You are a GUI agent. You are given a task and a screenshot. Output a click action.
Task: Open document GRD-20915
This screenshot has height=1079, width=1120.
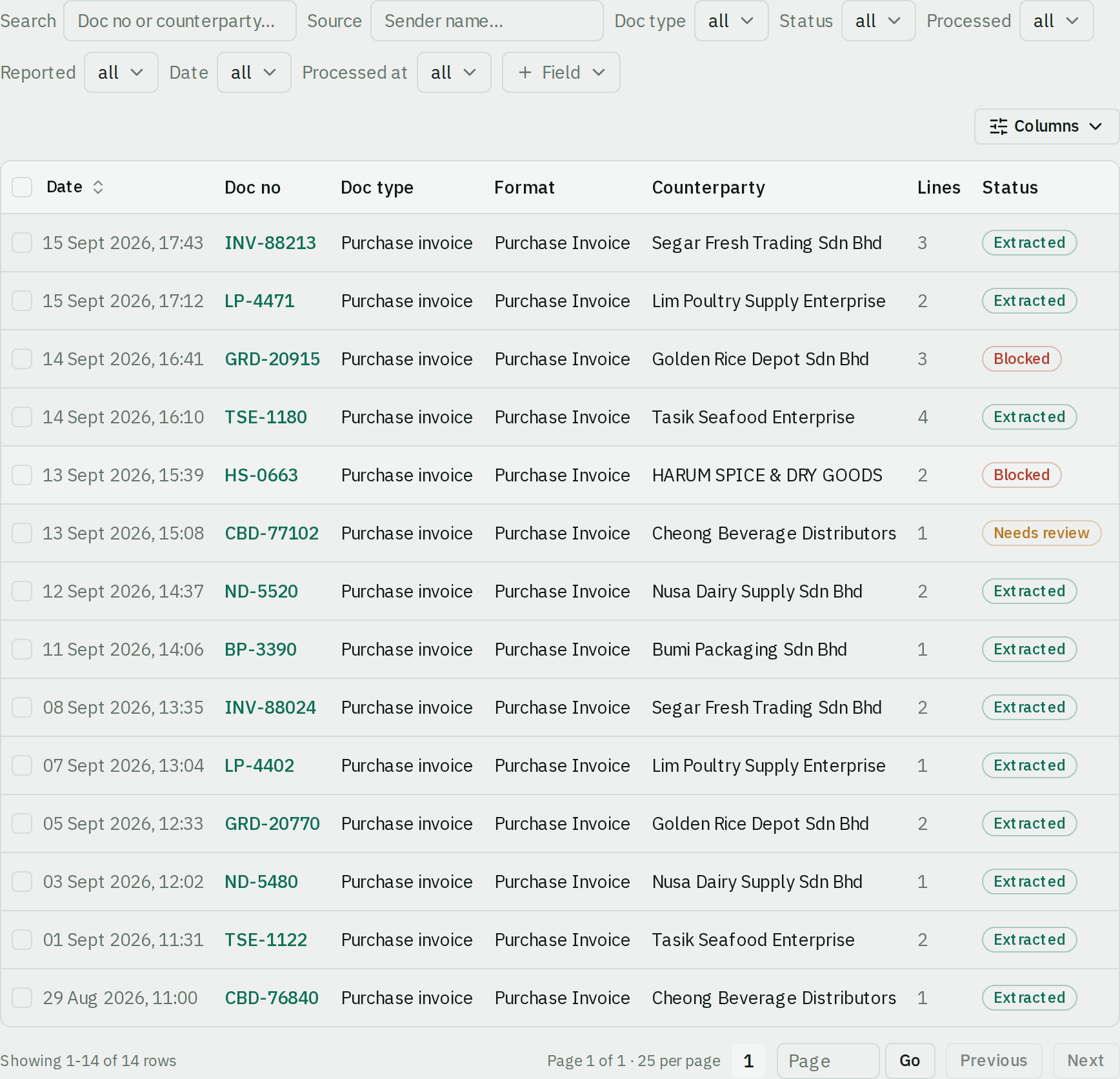tap(272, 359)
